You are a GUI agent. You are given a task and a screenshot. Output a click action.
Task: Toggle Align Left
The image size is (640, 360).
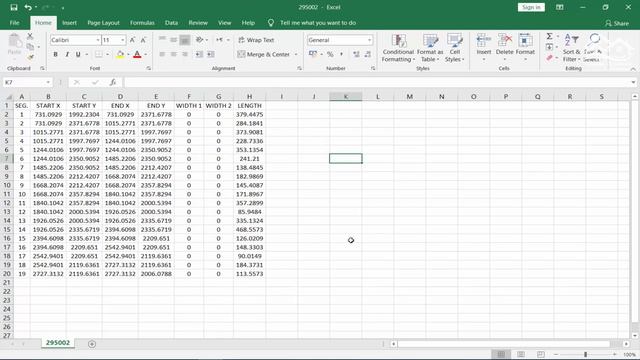(162, 54)
